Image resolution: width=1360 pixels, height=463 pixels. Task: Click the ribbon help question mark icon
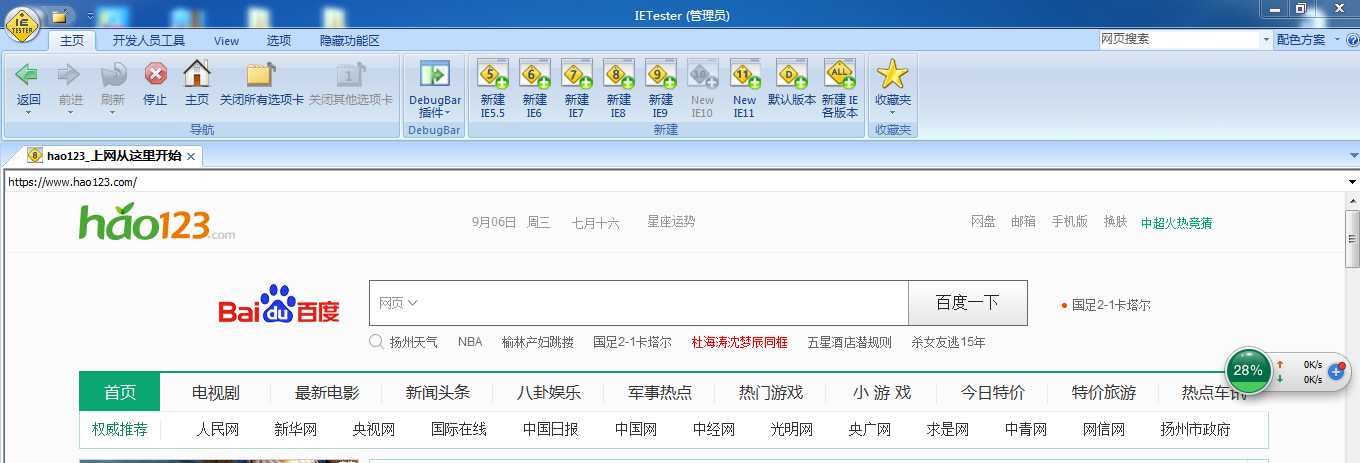coord(1351,40)
